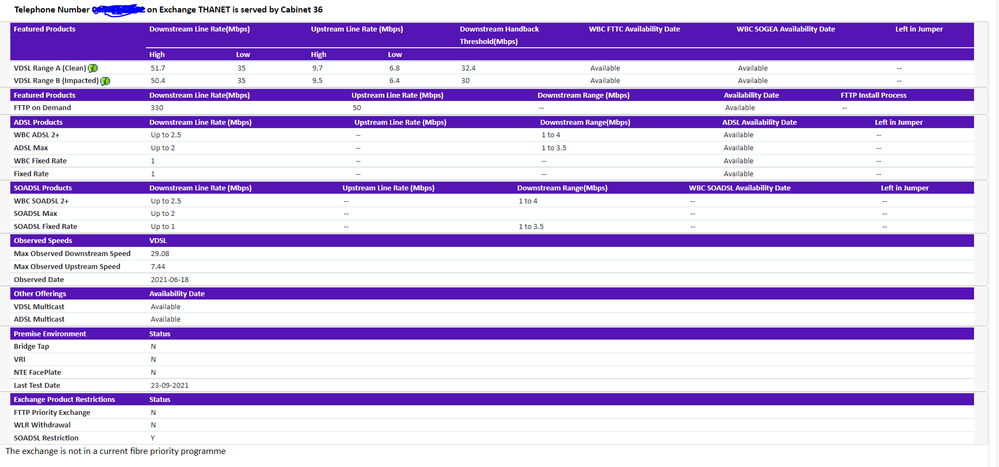Click the Exchange Product Restrictions header
999x467 pixels.
(64, 399)
